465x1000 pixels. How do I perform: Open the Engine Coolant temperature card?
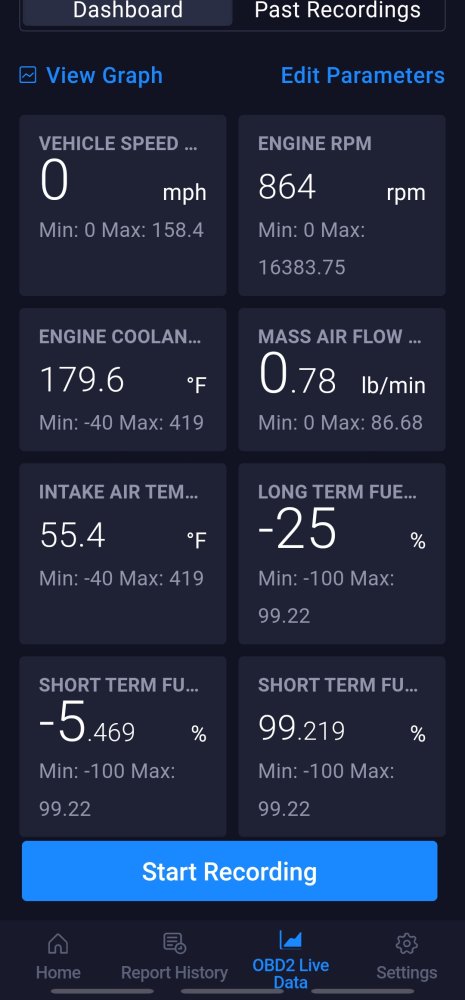click(122, 379)
